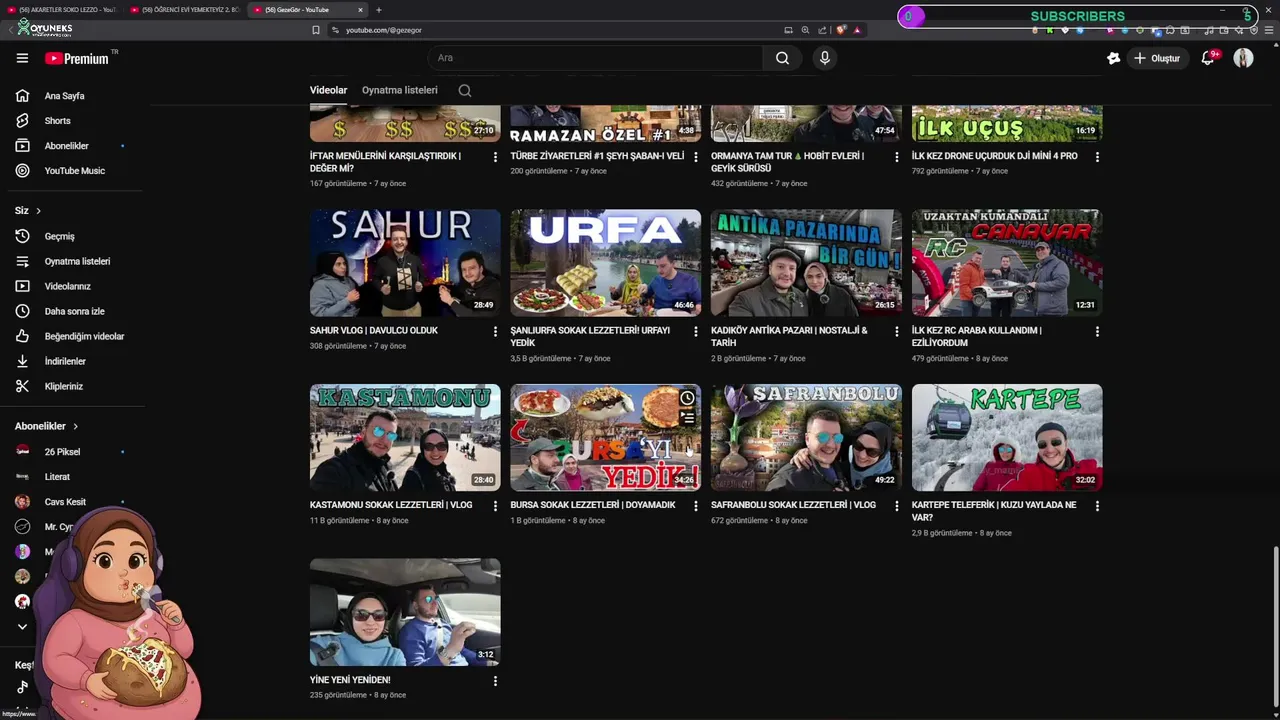1280x720 pixels.
Task: Open options menu for İLK KEZ DRONE video
Action: [x=1097, y=157]
